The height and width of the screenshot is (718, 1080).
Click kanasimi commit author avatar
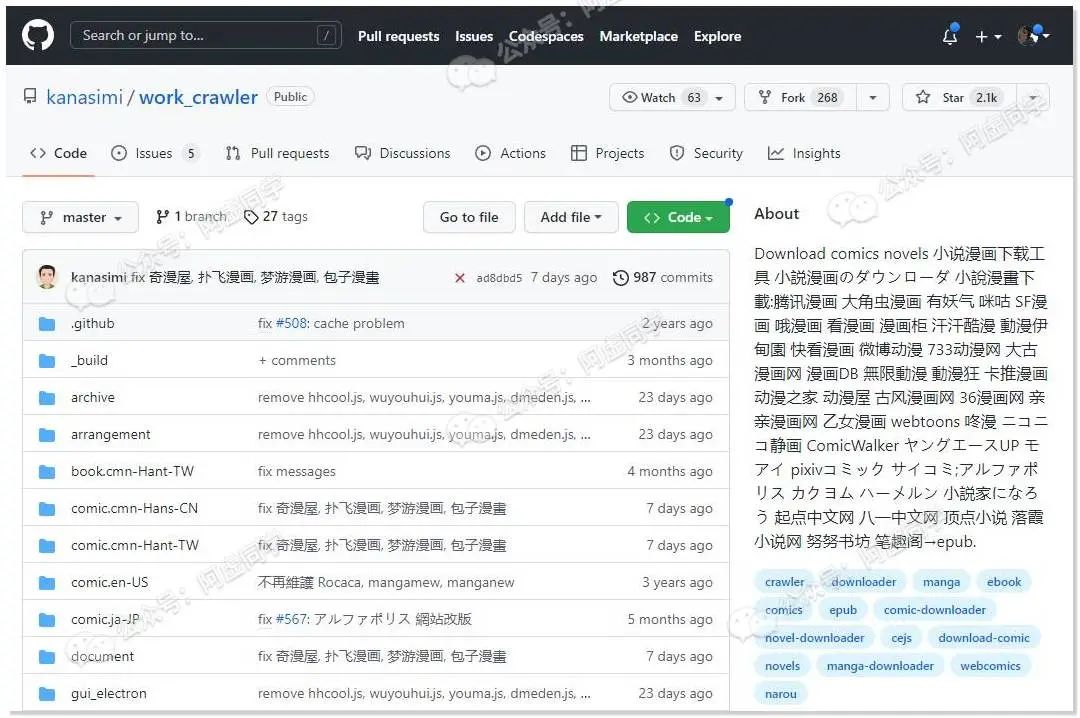[47, 277]
